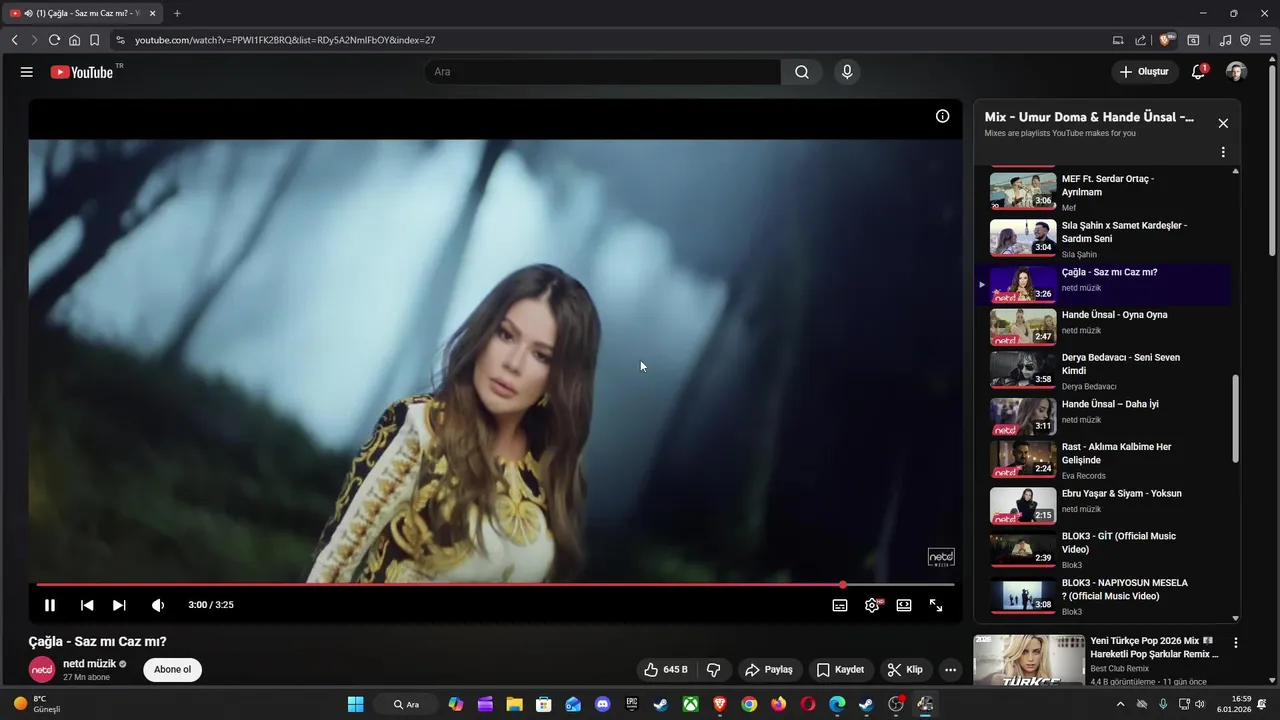This screenshot has width=1280, height=720.
Task: Open Discord from the taskbar
Action: point(602,704)
